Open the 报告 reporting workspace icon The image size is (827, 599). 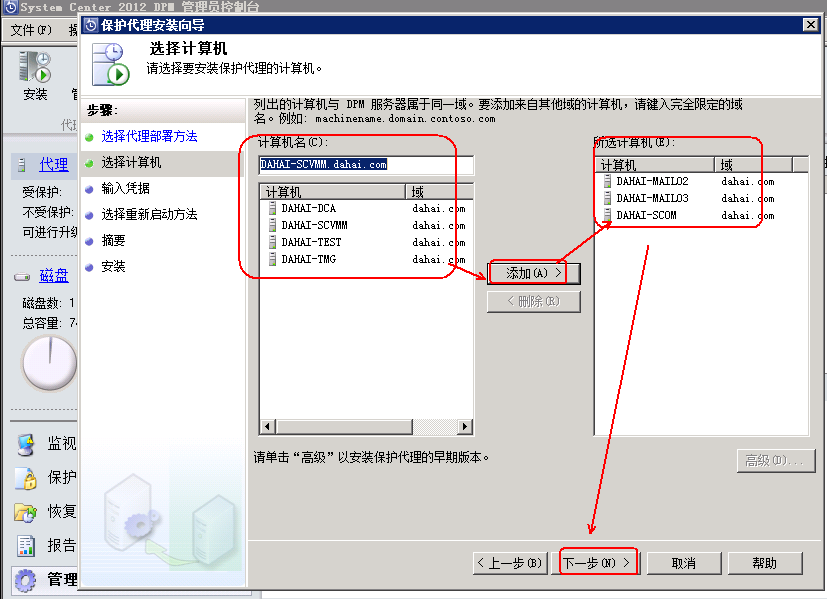pos(25,546)
